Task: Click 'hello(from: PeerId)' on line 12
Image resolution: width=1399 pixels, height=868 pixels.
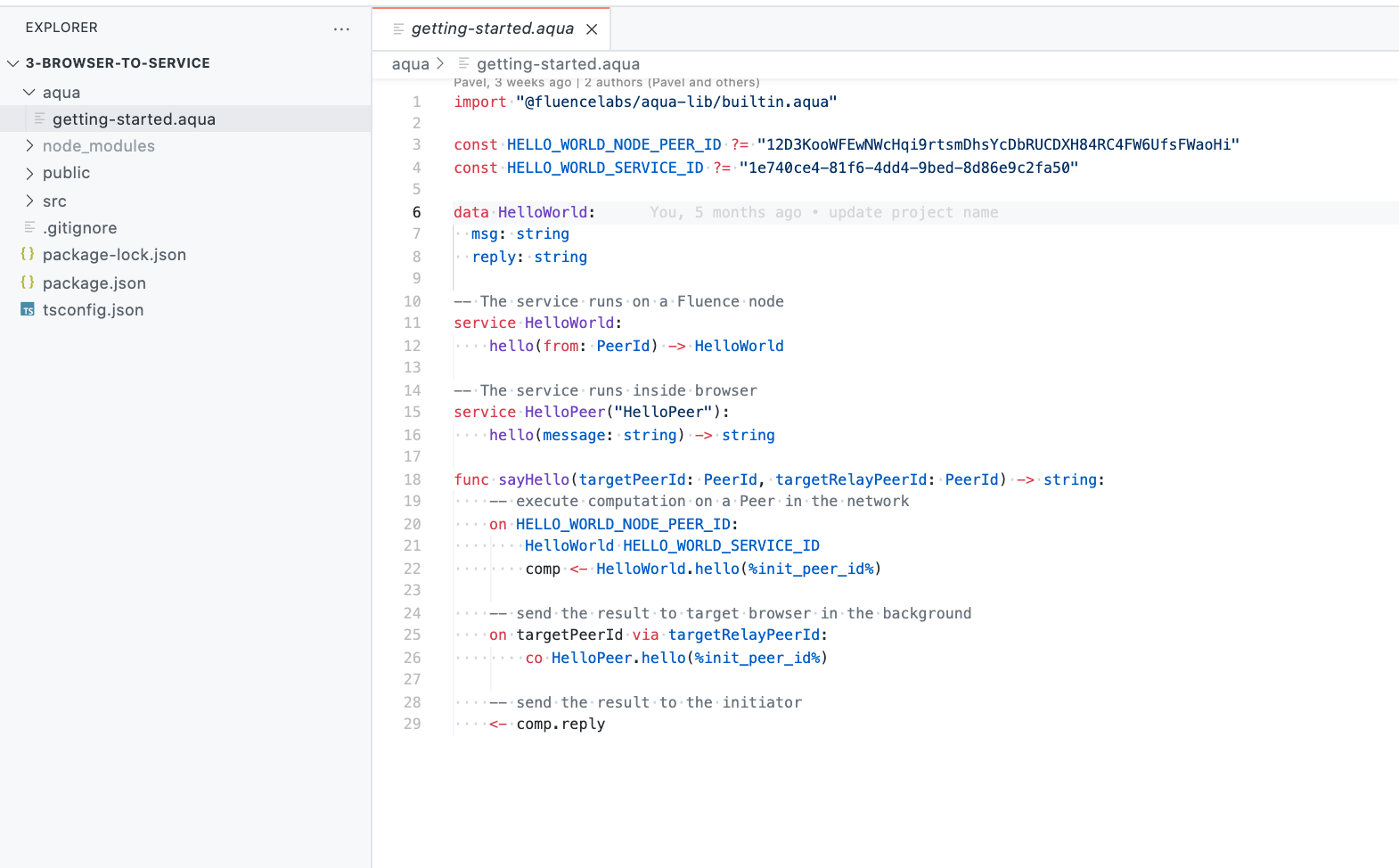Action: click(x=574, y=346)
